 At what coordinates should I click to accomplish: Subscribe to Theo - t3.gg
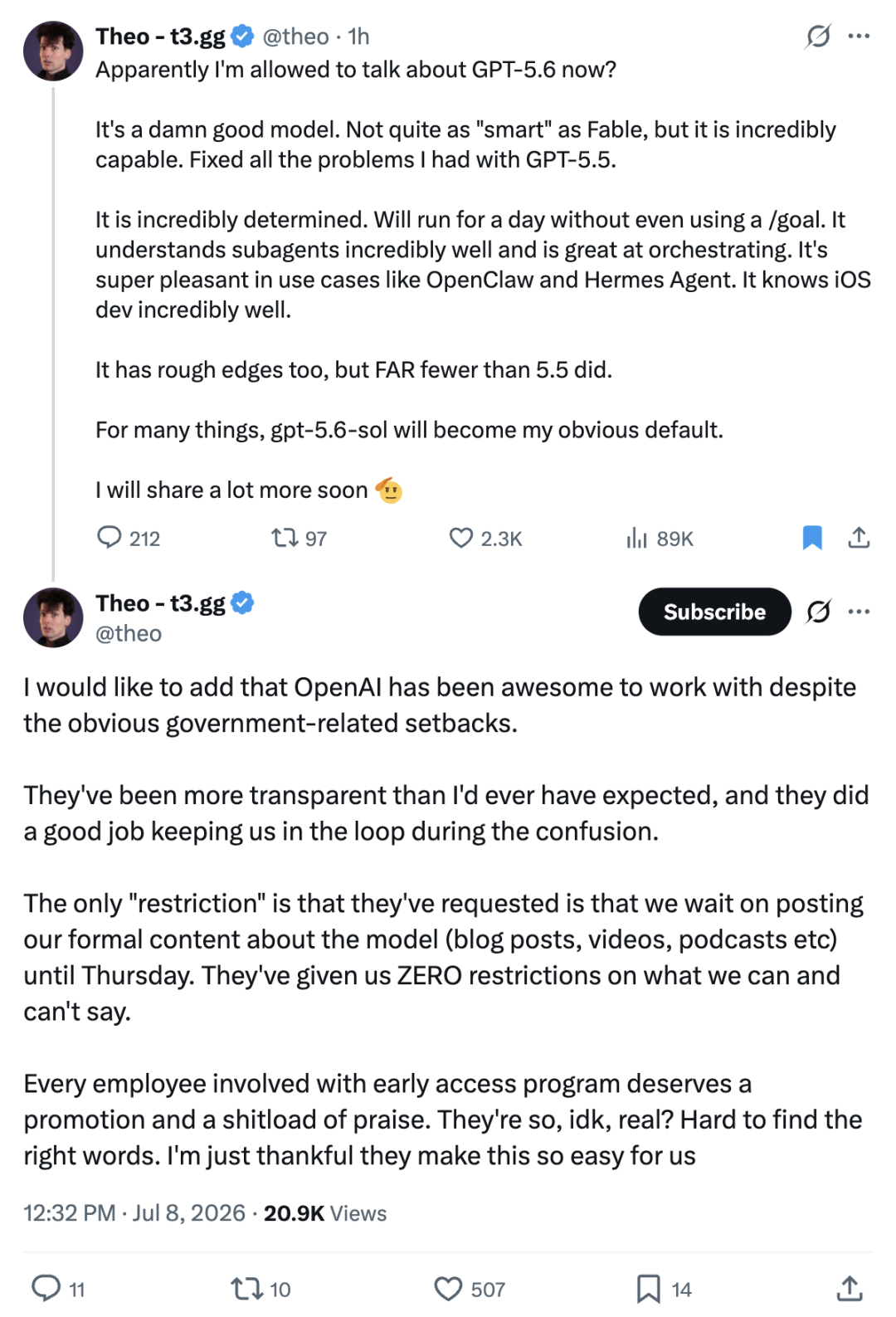coord(714,612)
